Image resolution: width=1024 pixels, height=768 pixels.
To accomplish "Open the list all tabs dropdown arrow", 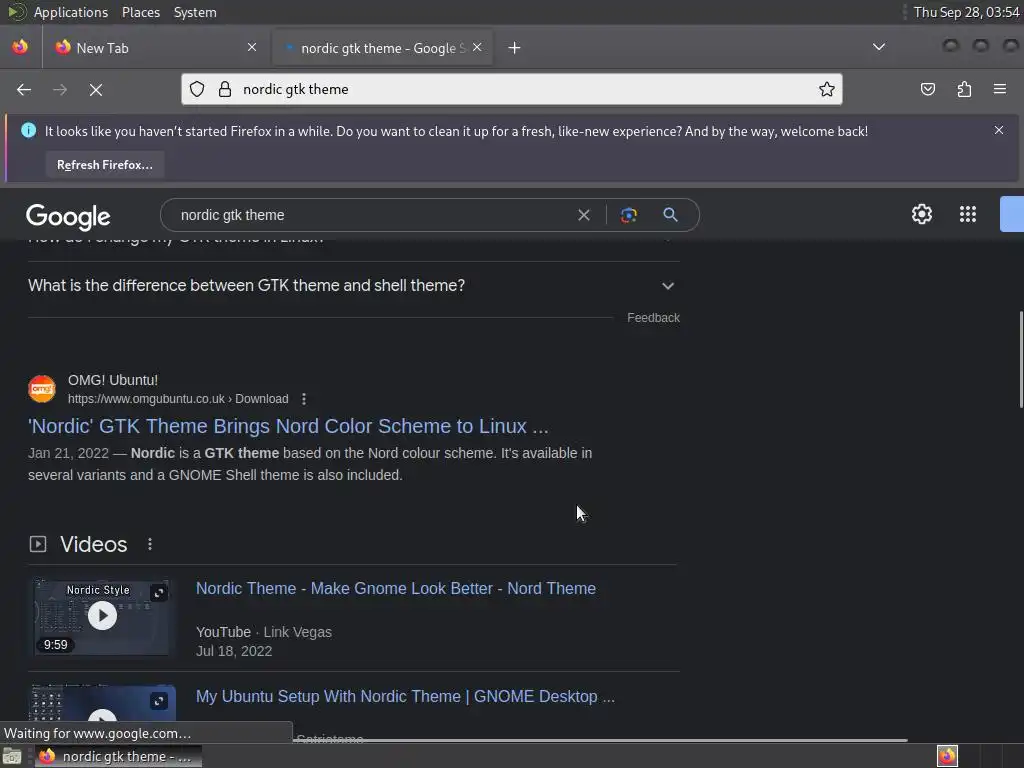I will pyautogui.click(x=879, y=47).
